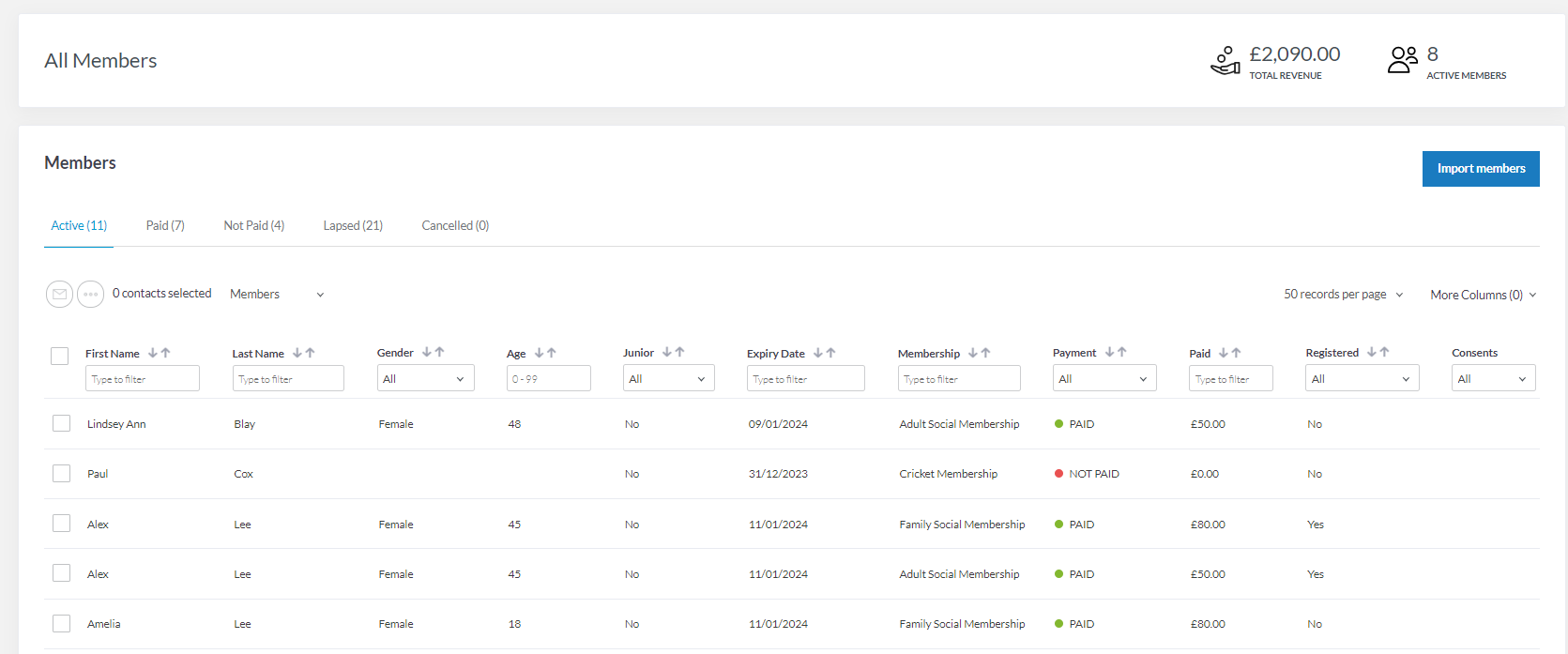Click the up sort arrow for Junior
The height and width of the screenshot is (654, 1568).
pos(679,352)
